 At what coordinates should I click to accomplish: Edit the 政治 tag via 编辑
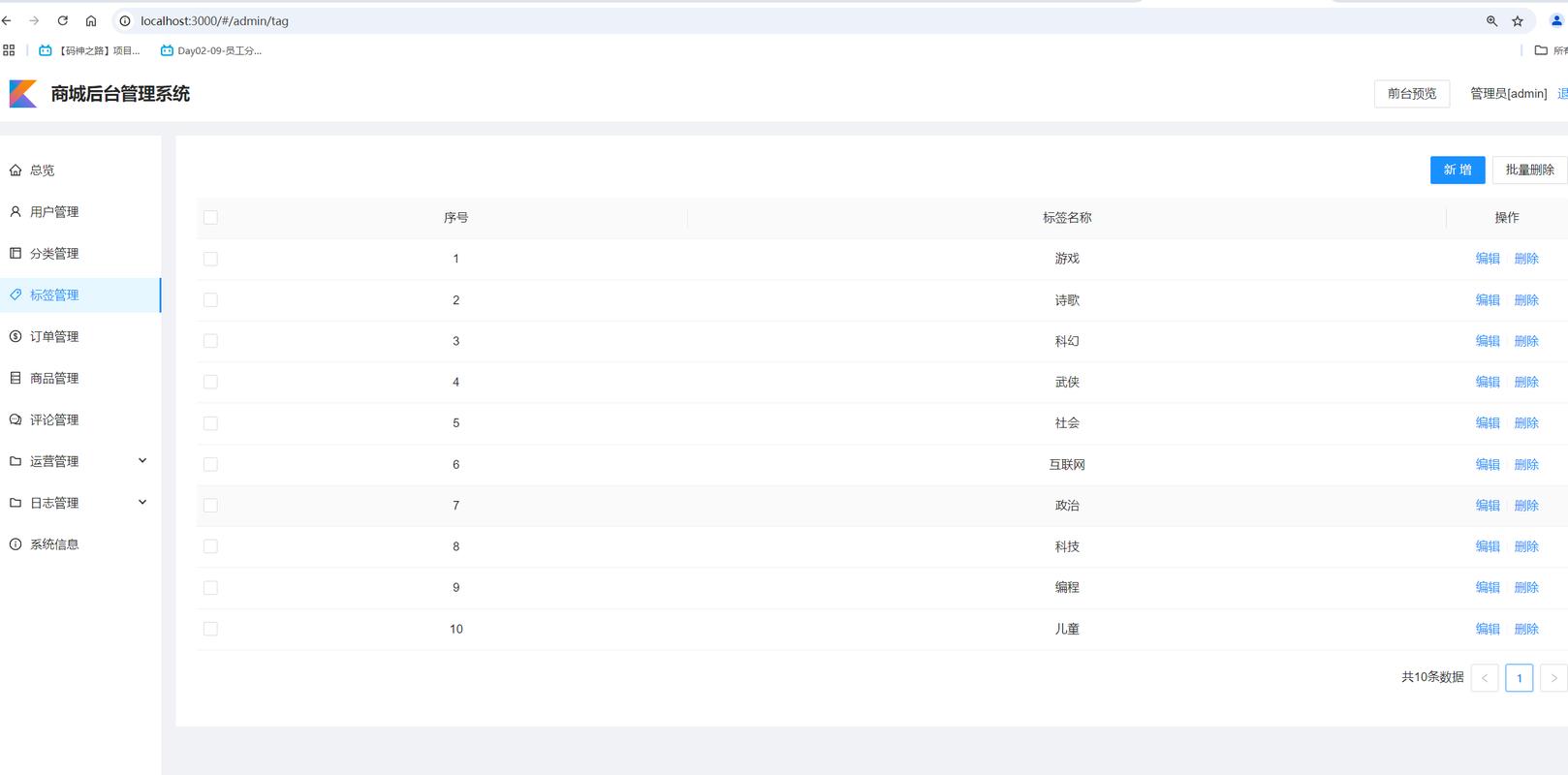[1488, 506]
